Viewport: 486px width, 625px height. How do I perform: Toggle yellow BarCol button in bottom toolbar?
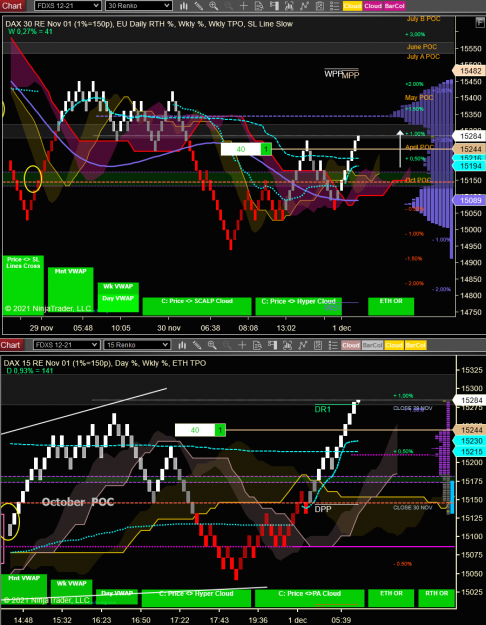(415, 345)
